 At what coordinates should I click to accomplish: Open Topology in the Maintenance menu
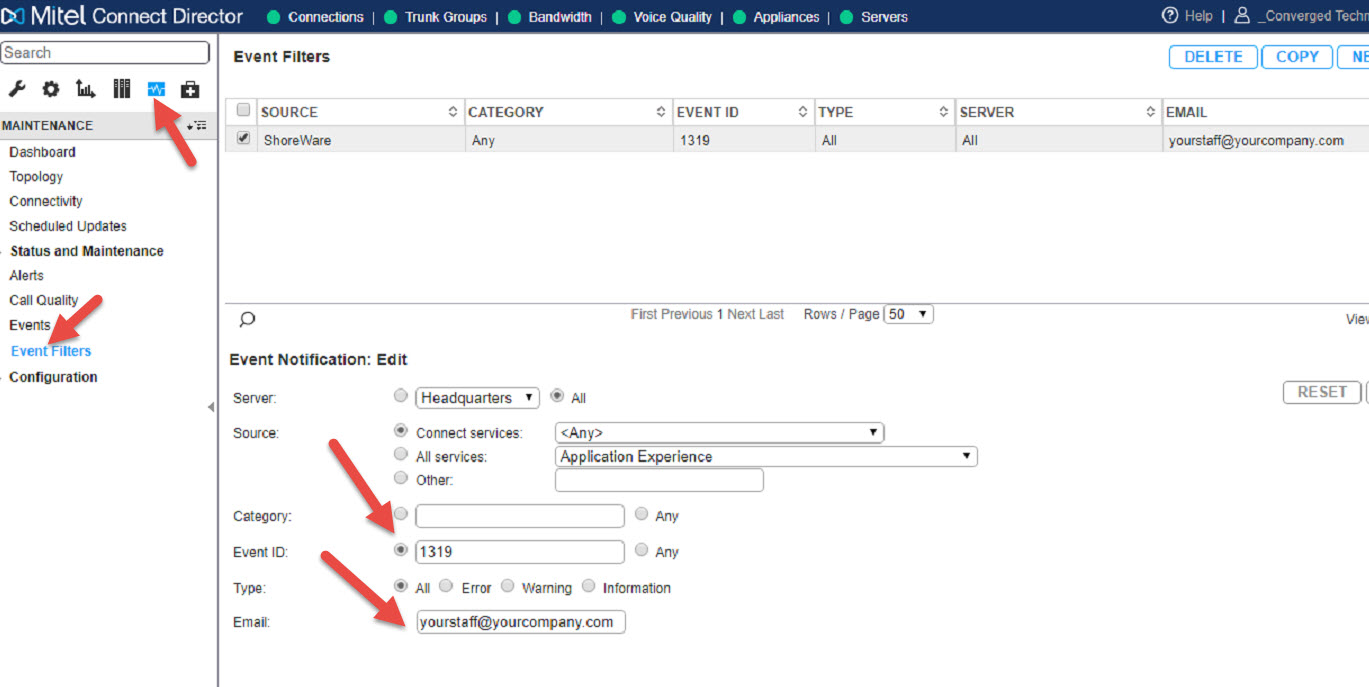pyautogui.click(x=36, y=177)
